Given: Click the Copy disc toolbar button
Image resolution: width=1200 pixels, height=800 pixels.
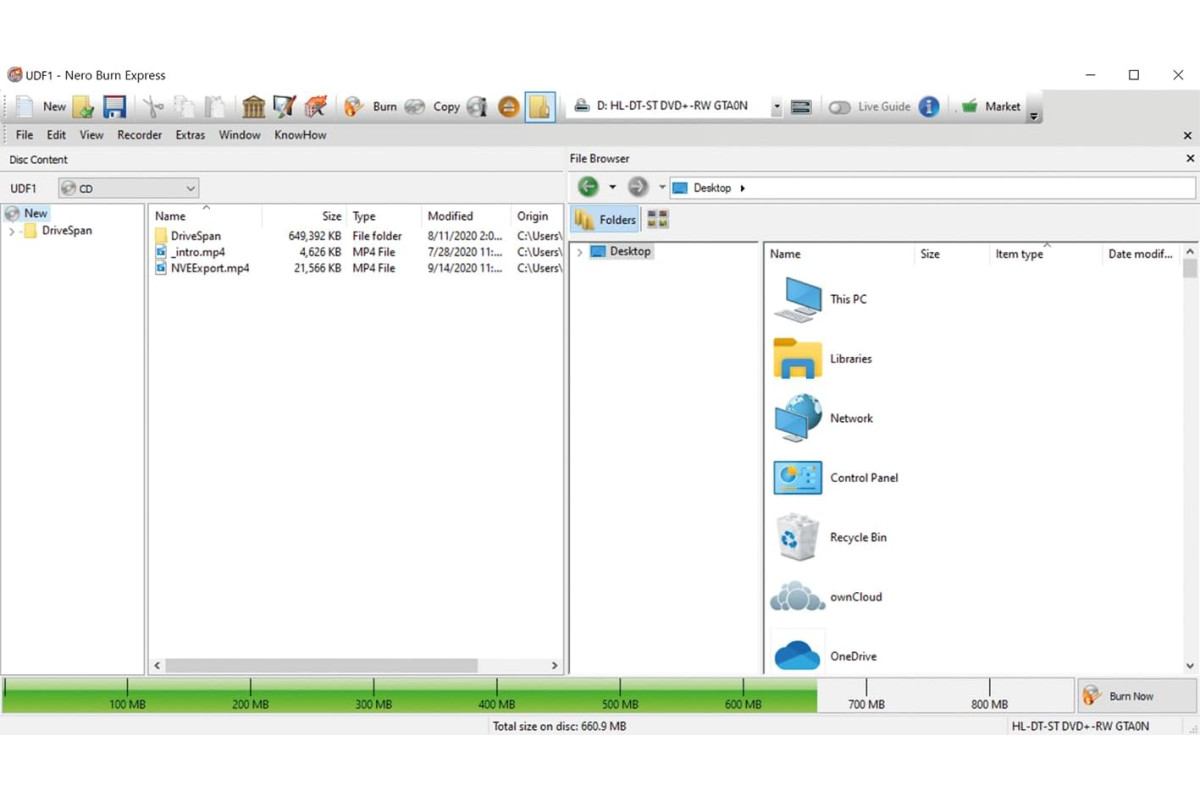Looking at the screenshot, I should coord(433,106).
